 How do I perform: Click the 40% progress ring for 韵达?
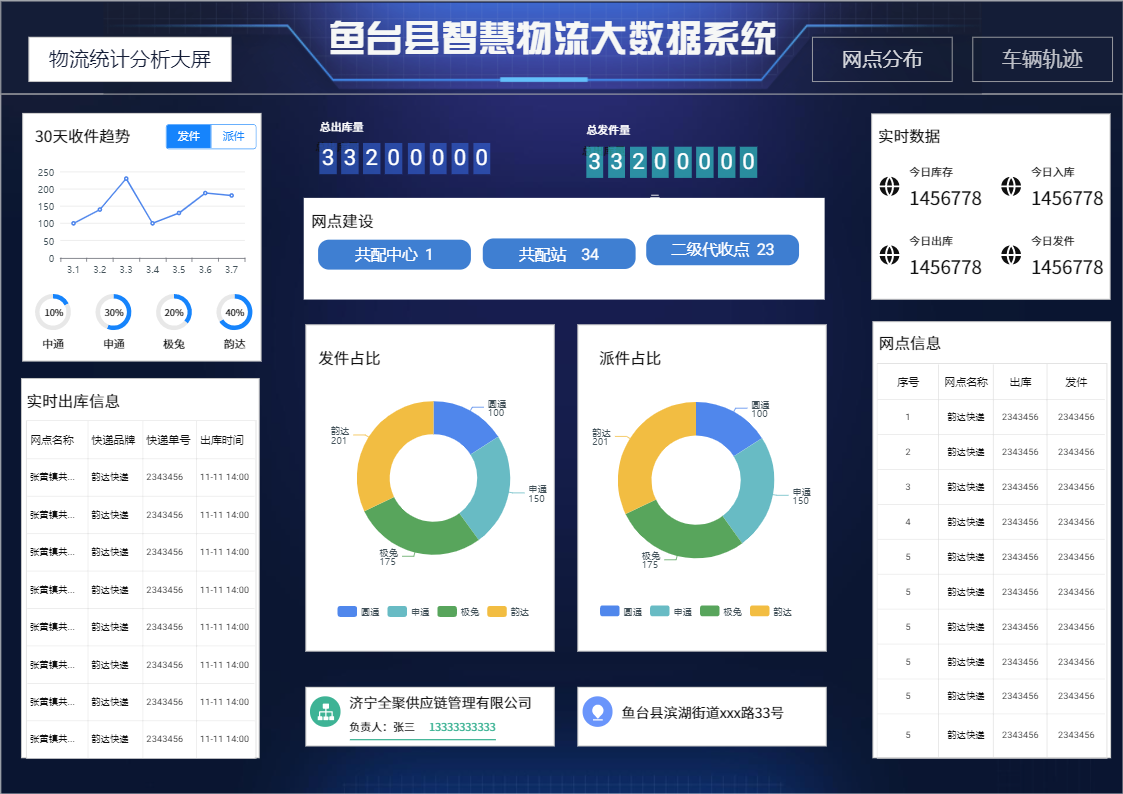(x=234, y=312)
